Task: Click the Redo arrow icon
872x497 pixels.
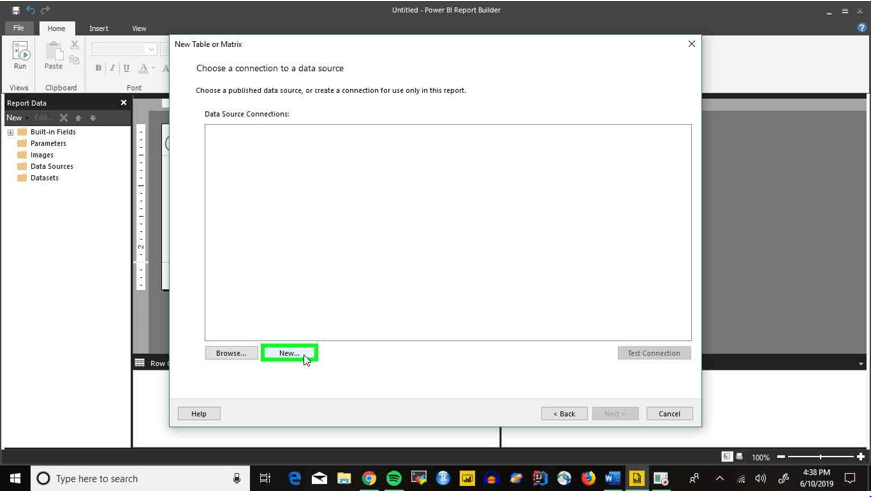Action: coord(45,10)
